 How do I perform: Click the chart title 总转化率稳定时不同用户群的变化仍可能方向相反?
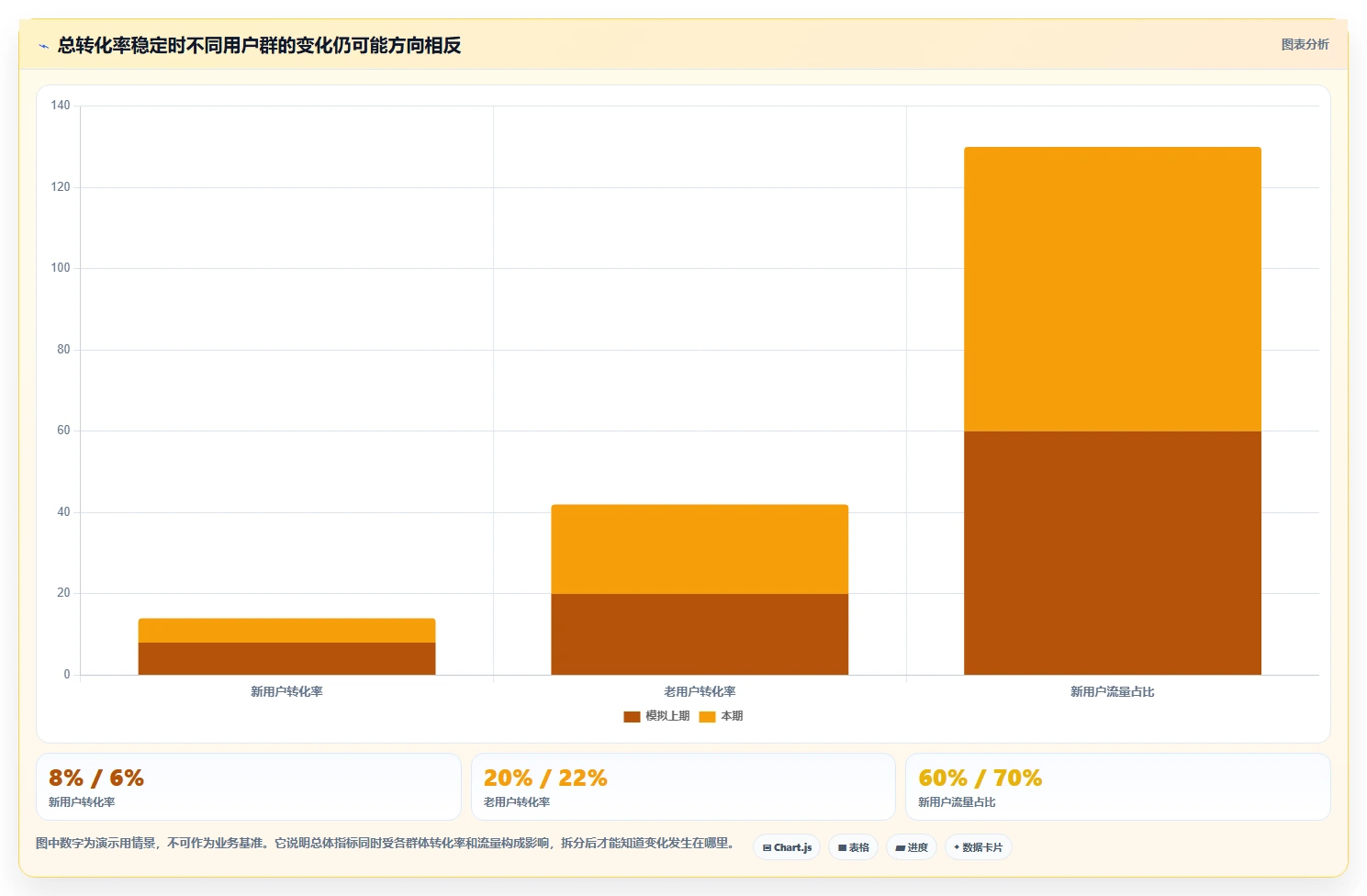click(259, 45)
